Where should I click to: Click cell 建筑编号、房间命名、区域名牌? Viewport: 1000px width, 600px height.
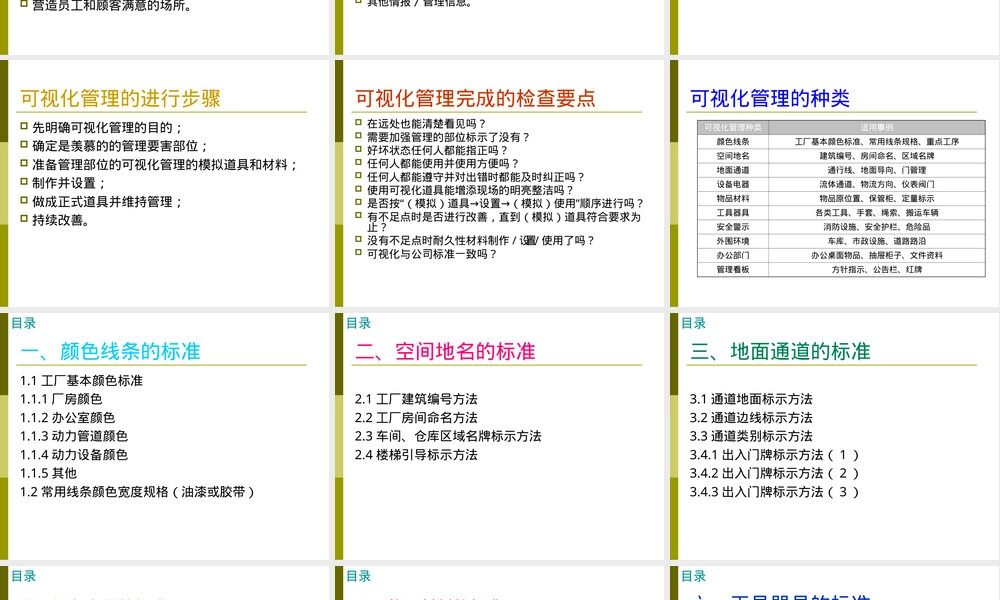877,156
